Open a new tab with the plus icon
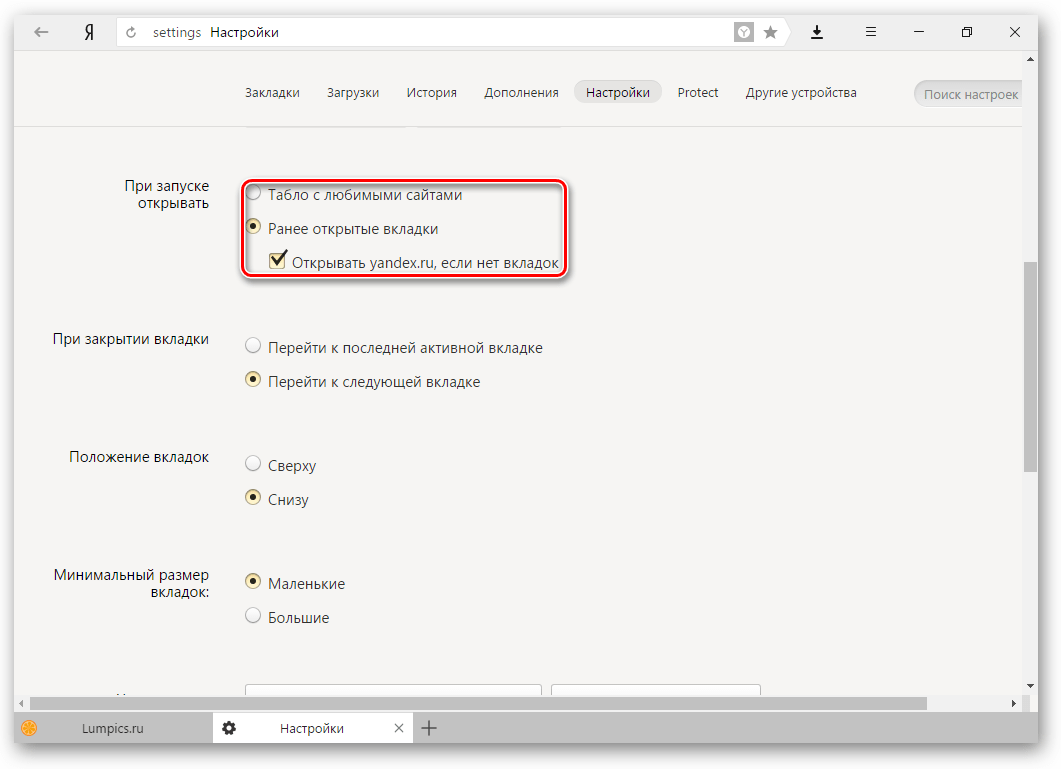The width and height of the screenshot is (1061, 769). coord(429,728)
